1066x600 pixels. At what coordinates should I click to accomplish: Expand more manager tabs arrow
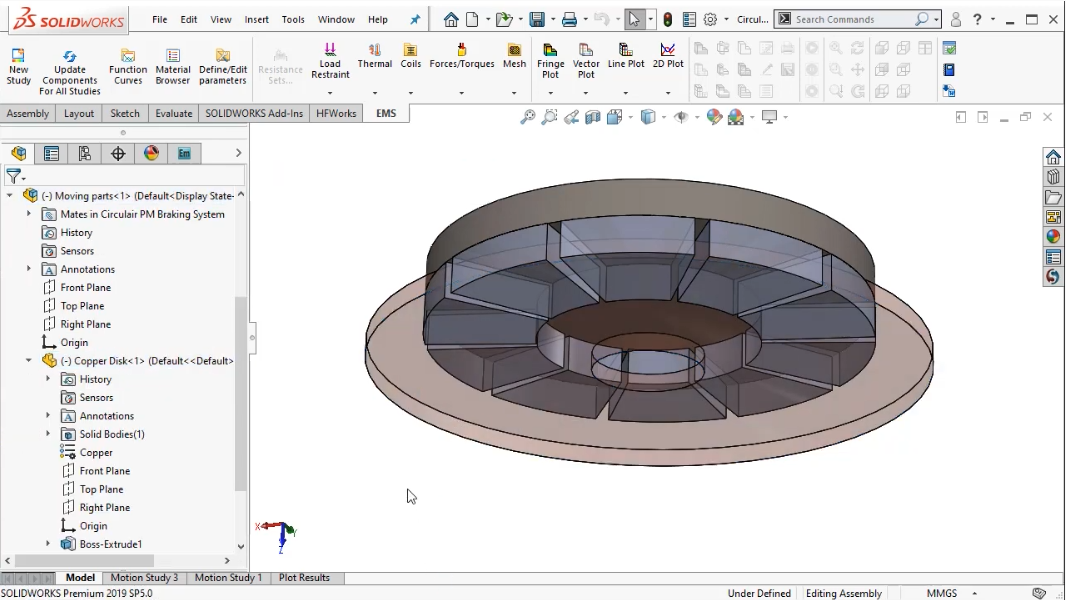(238, 154)
